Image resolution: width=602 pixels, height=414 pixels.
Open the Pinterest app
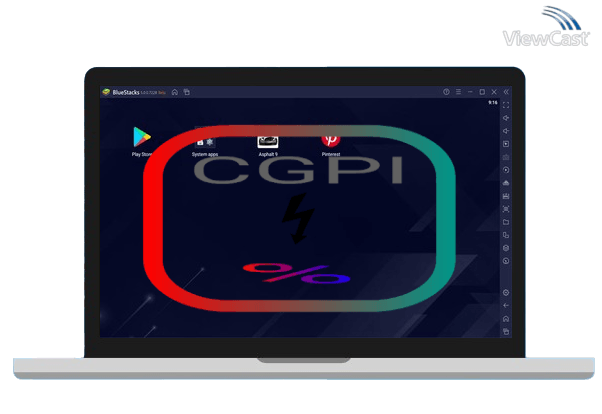331,141
